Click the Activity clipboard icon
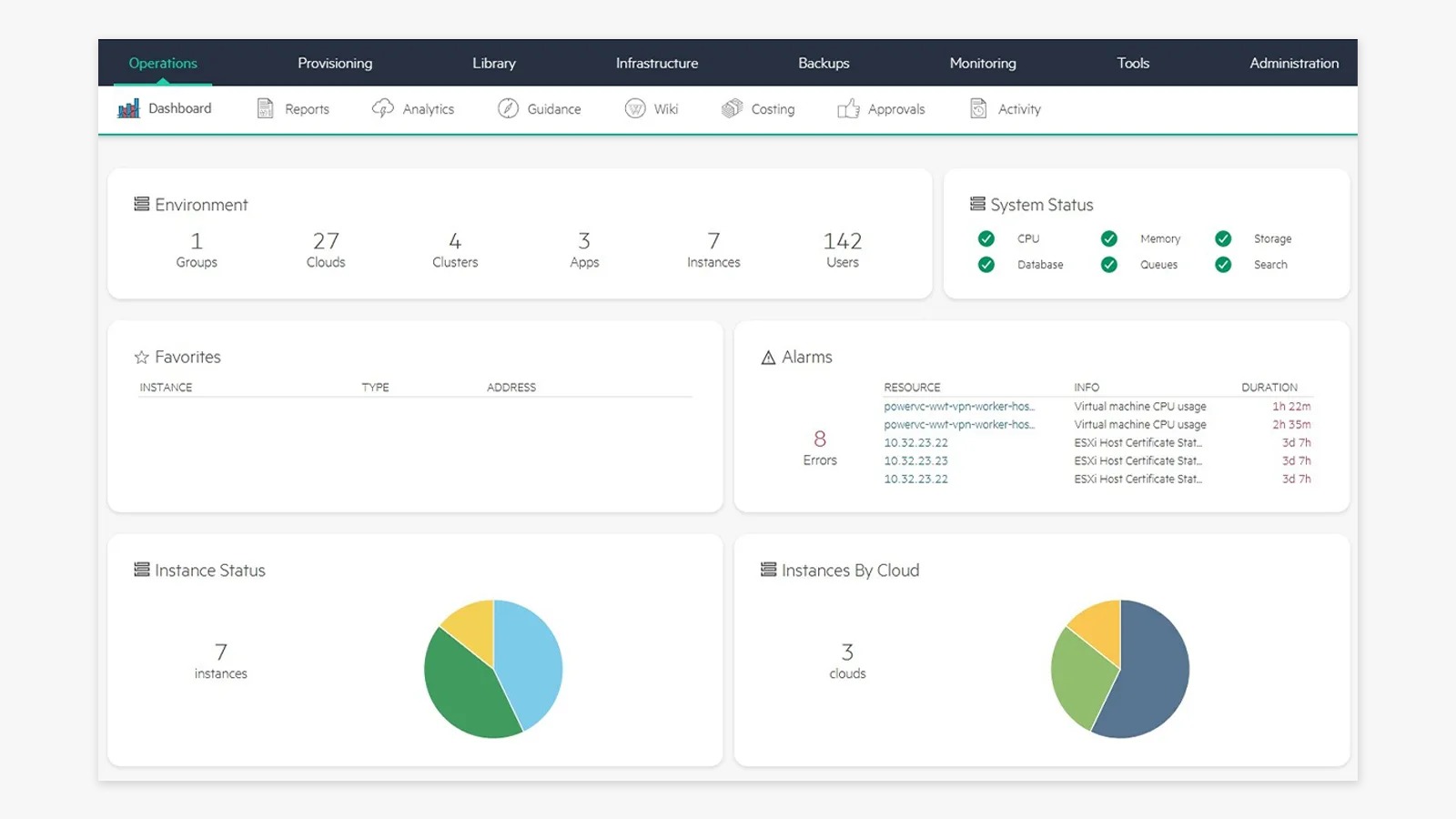 point(978,108)
